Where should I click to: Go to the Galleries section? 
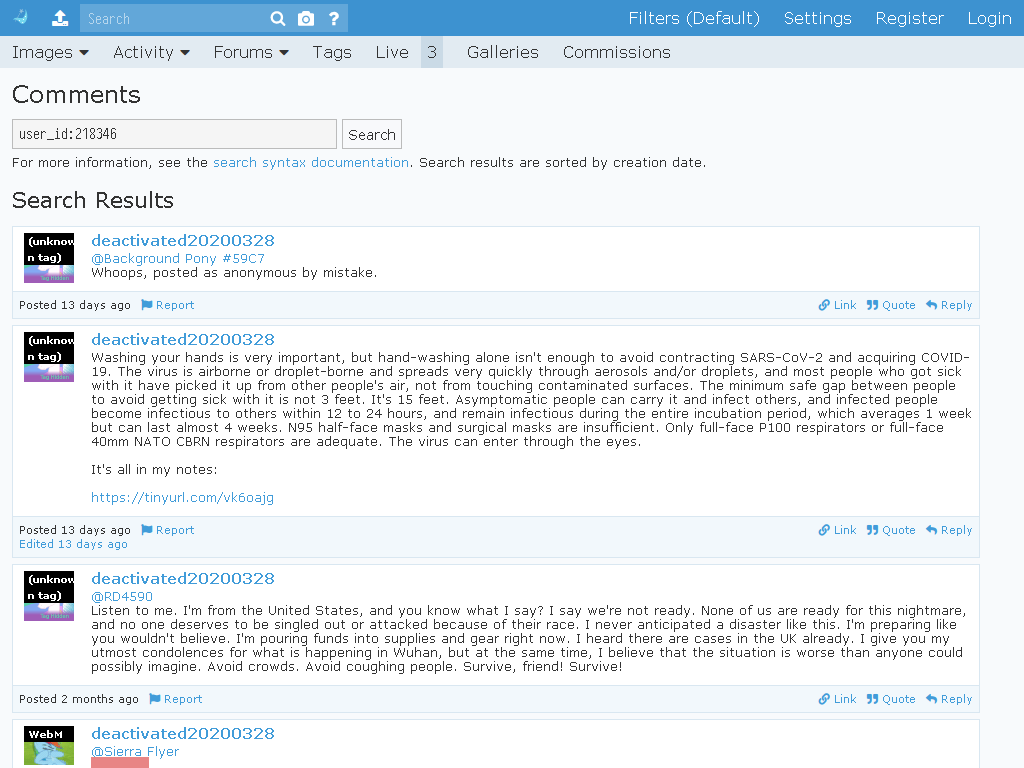[x=503, y=52]
